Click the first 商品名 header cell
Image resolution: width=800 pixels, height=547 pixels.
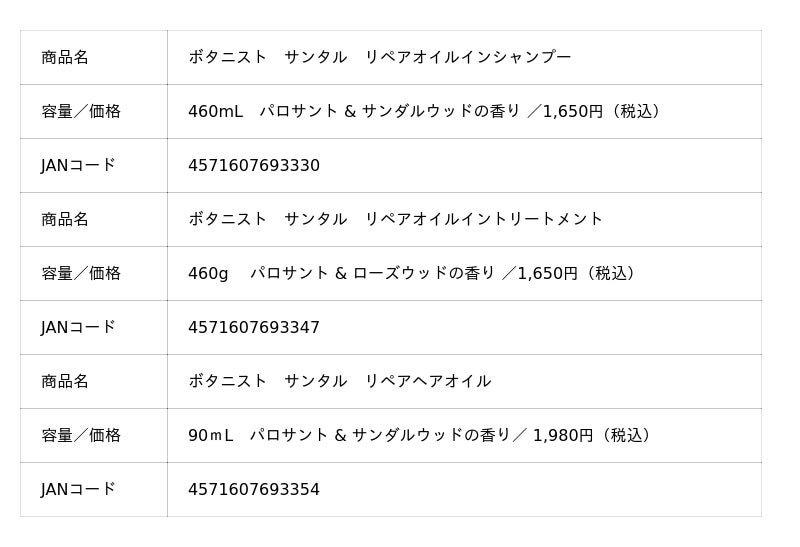point(94,58)
